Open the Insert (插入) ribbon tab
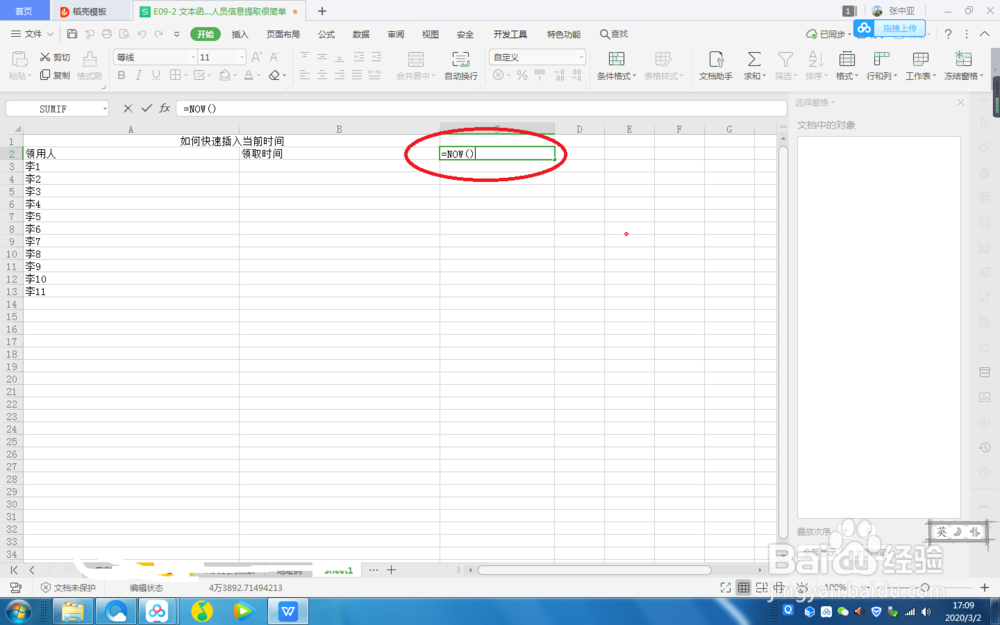 point(240,34)
